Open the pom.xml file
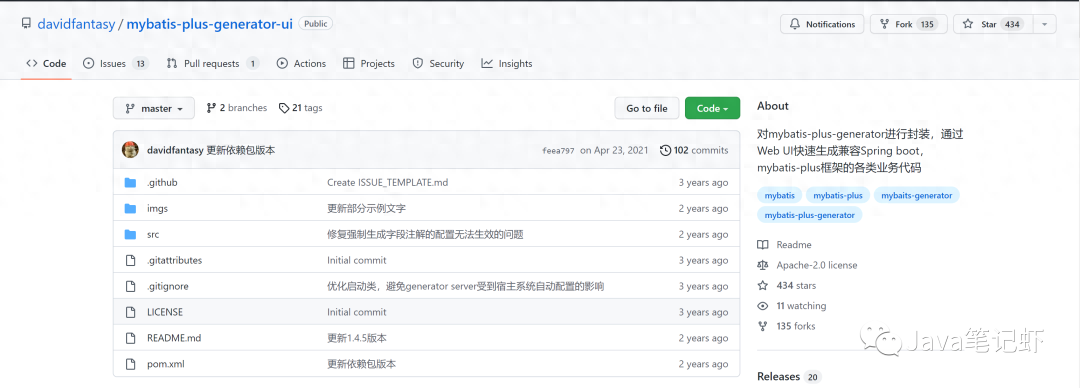Screen dimensions: 1080x388 point(165,364)
